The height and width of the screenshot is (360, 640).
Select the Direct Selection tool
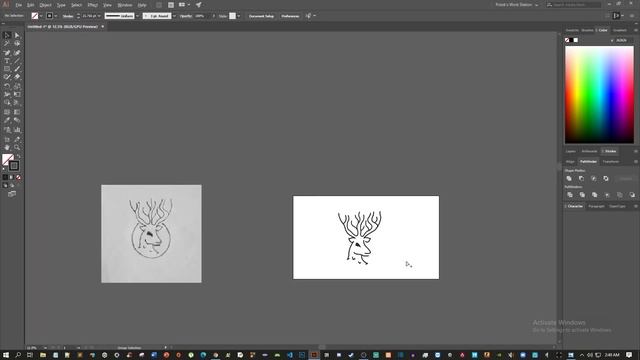pos(17,36)
